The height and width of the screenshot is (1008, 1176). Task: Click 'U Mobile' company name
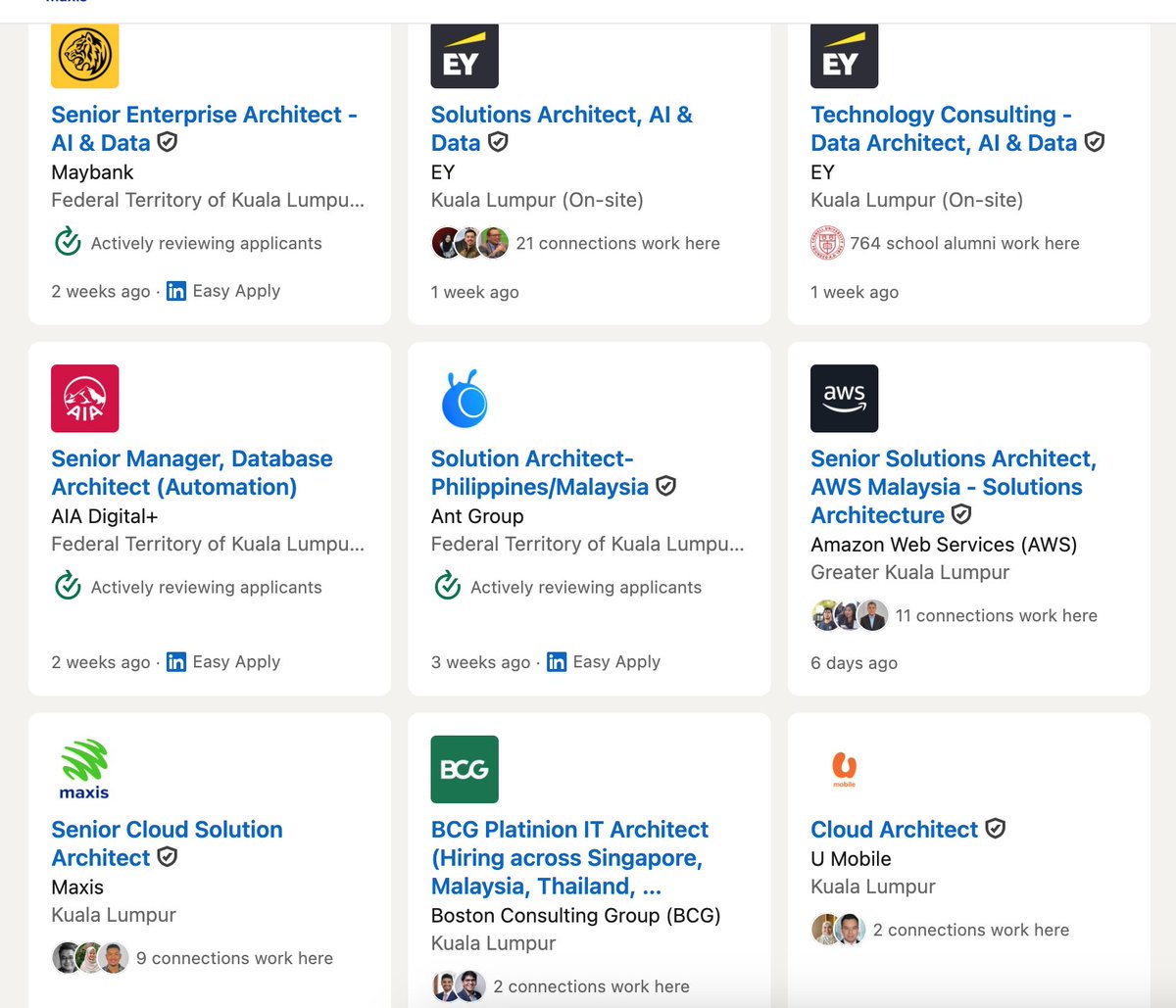coord(851,858)
